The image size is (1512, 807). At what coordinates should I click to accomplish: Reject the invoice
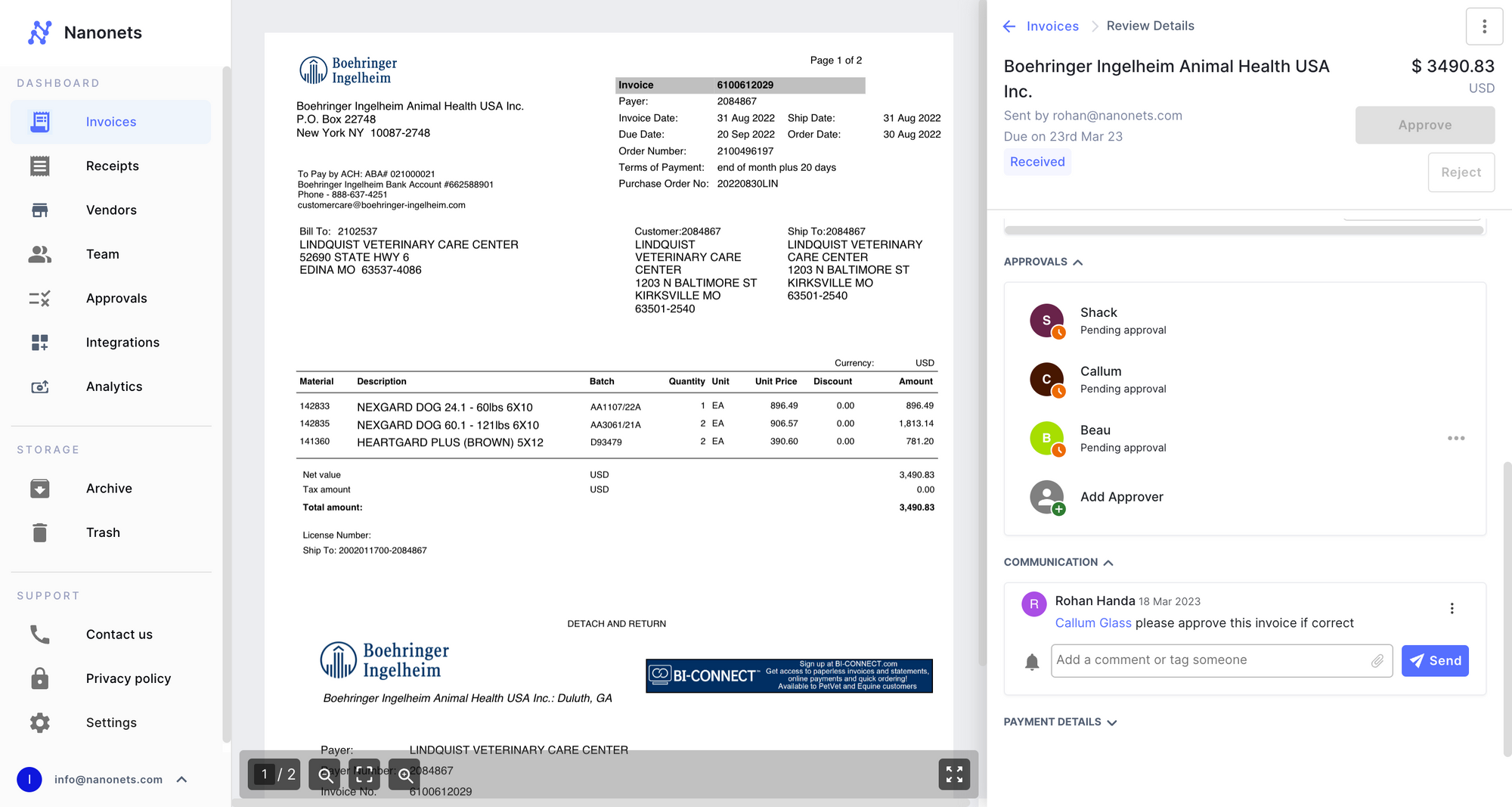click(x=1461, y=172)
